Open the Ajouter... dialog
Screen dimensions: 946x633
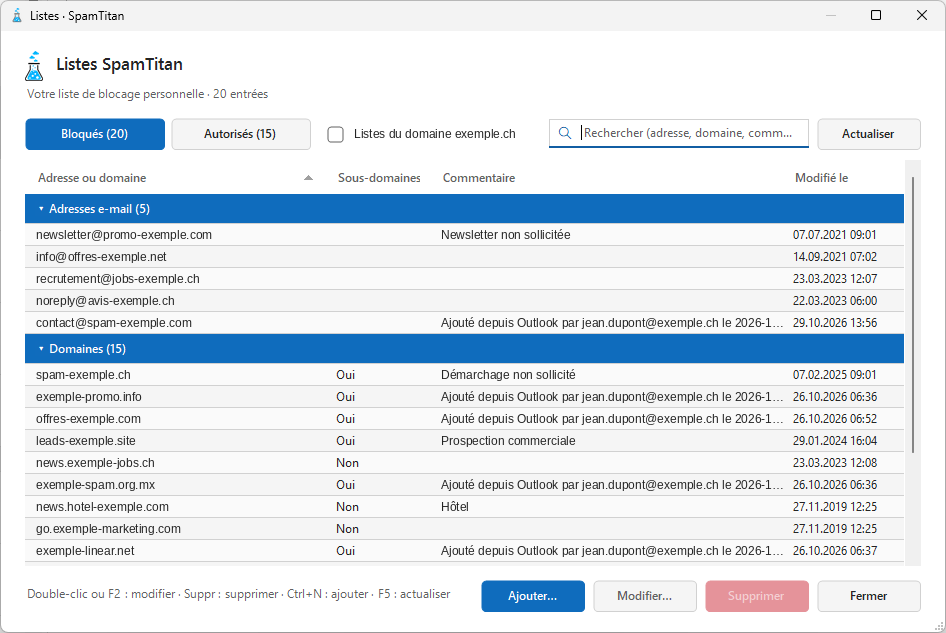point(533,596)
